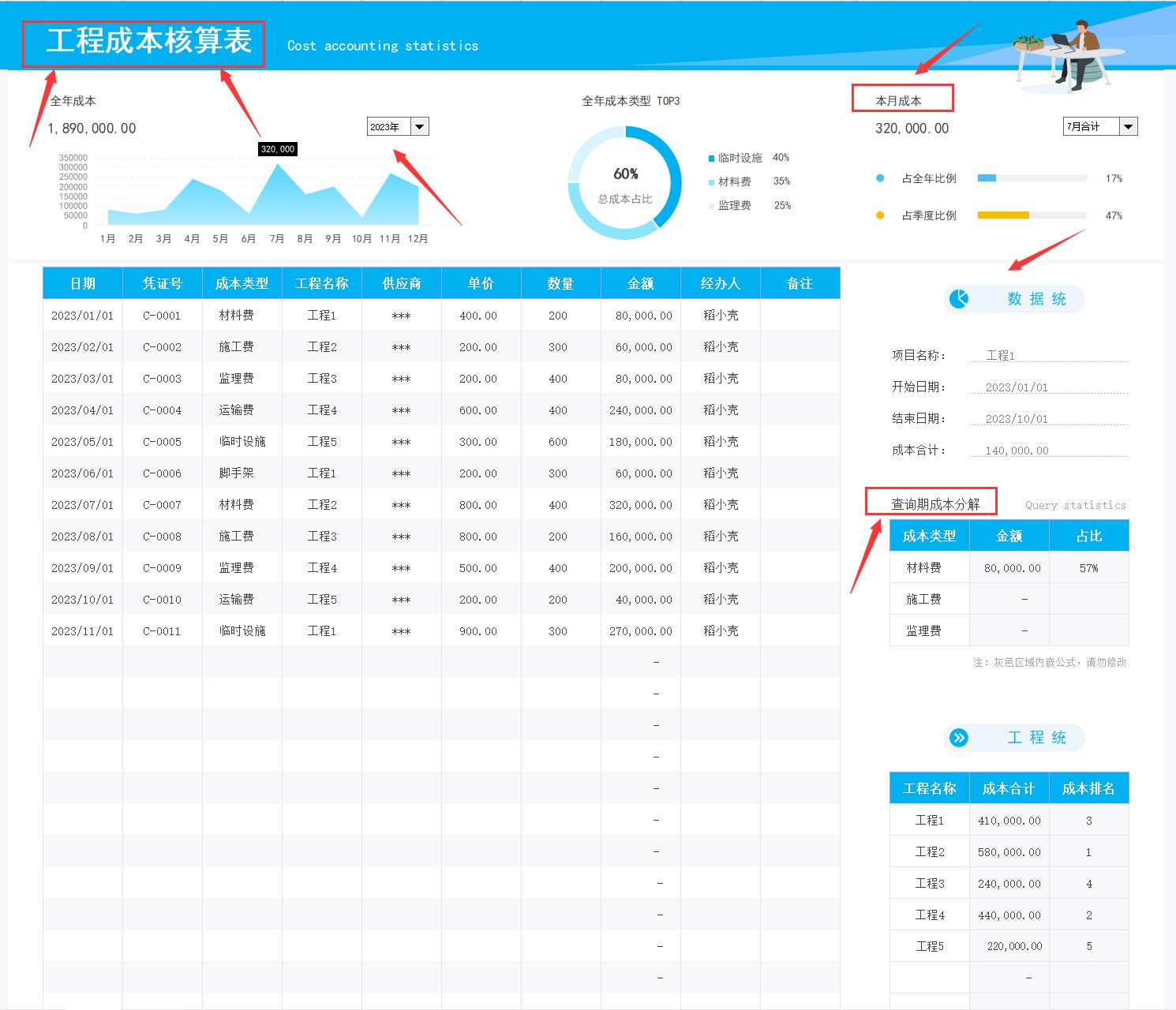
Task: Select the 占比 header in the query table
Action: tap(1089, 535)
